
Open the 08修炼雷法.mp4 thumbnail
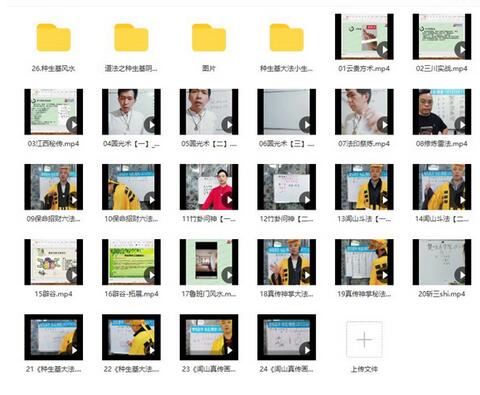[442, 112]
